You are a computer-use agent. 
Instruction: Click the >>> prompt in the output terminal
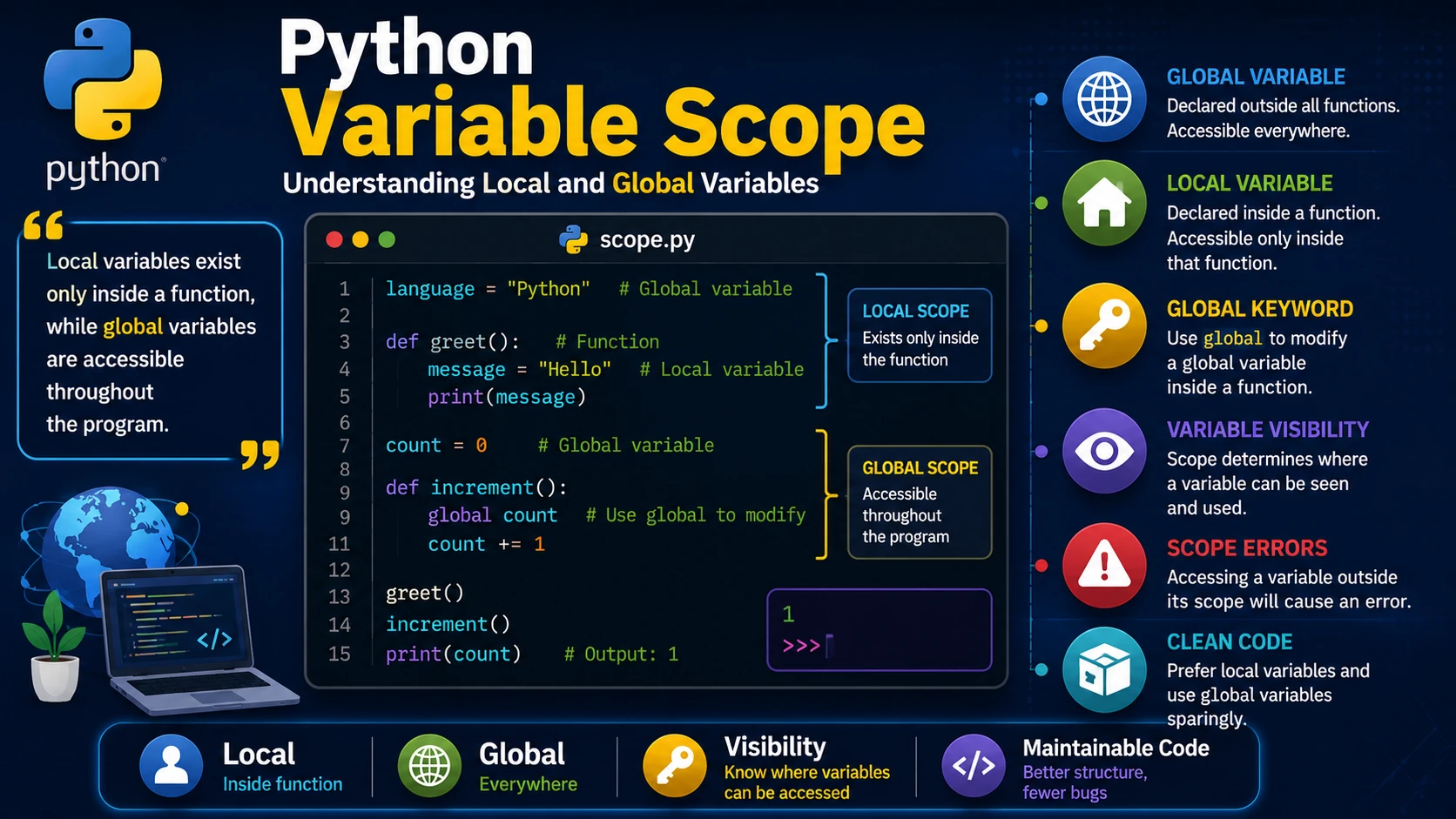point(801,646)
